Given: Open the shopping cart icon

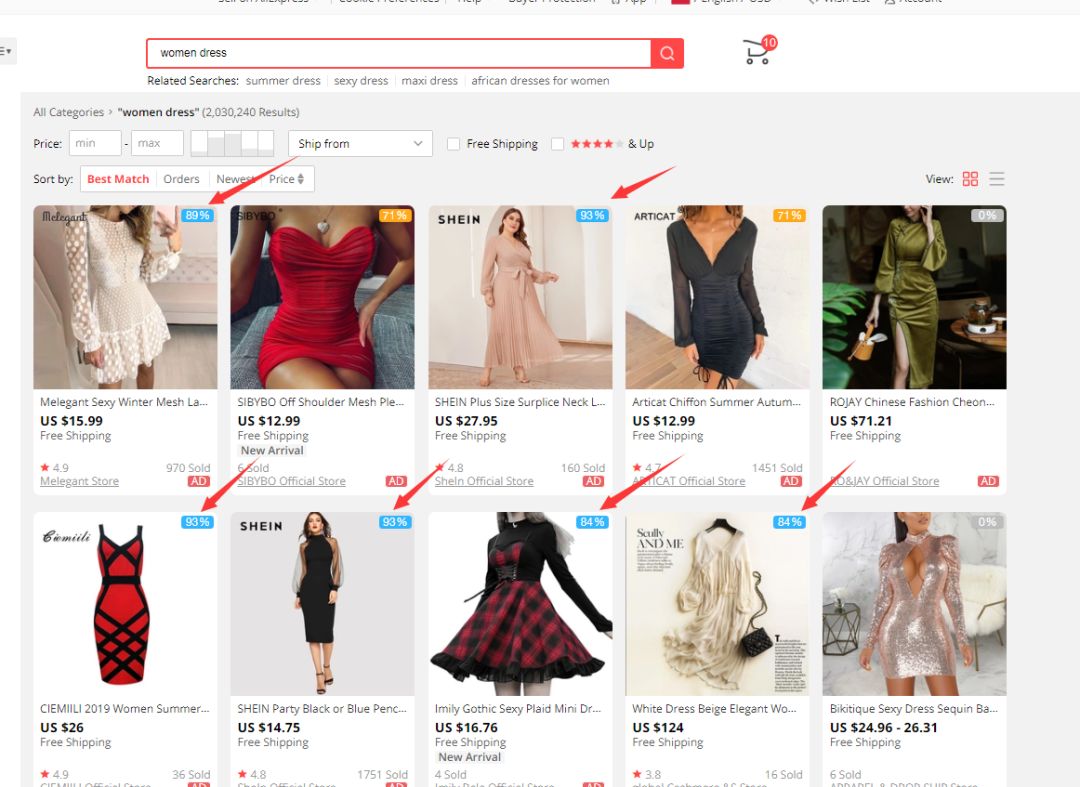Looking at the screenshot, I should click(757, 52).
